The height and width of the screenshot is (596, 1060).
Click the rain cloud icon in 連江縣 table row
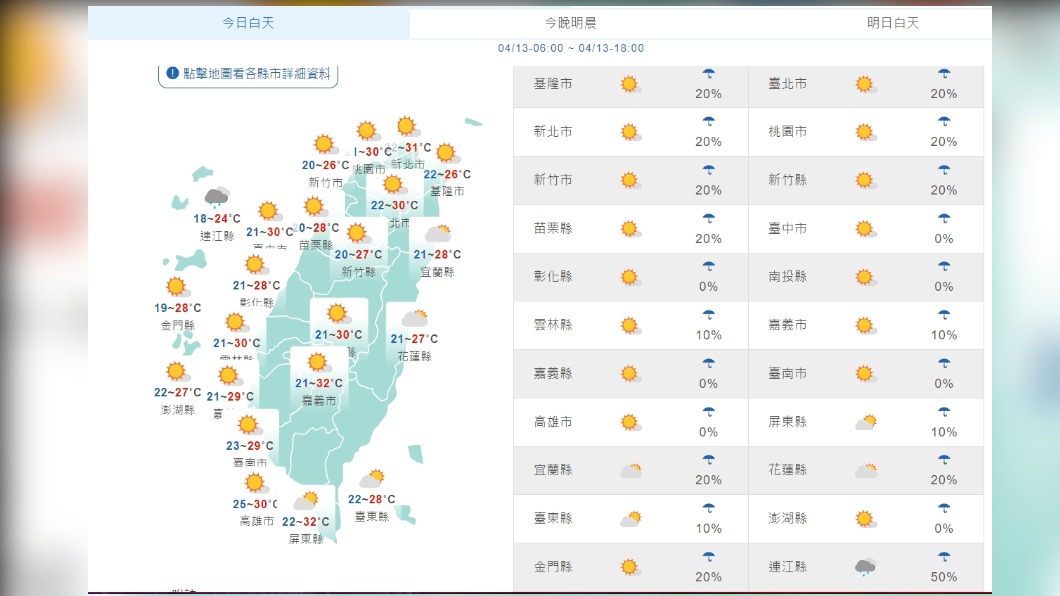click(865, 567)
